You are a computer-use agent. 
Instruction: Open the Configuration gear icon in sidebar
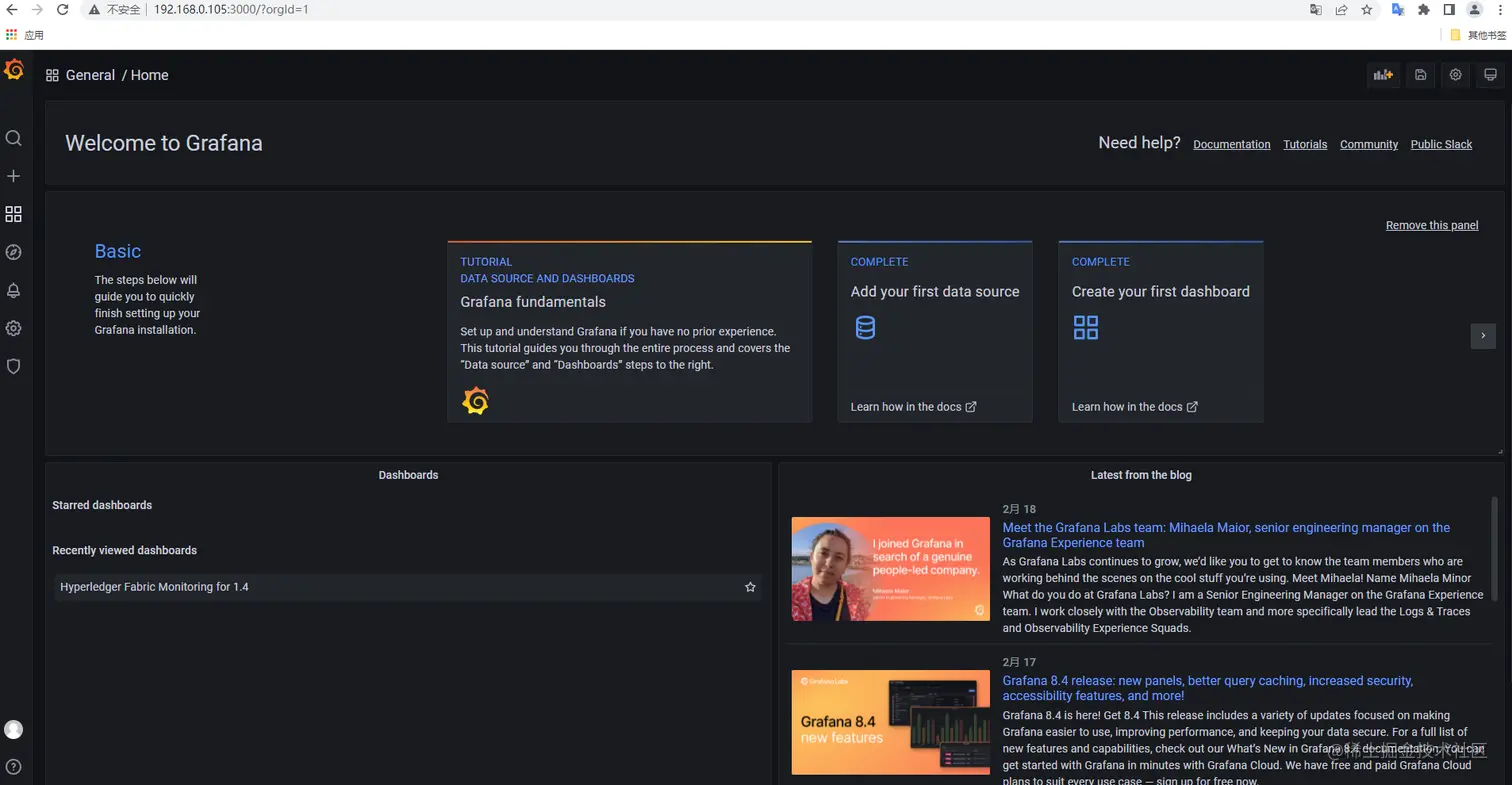pos(13,328)
